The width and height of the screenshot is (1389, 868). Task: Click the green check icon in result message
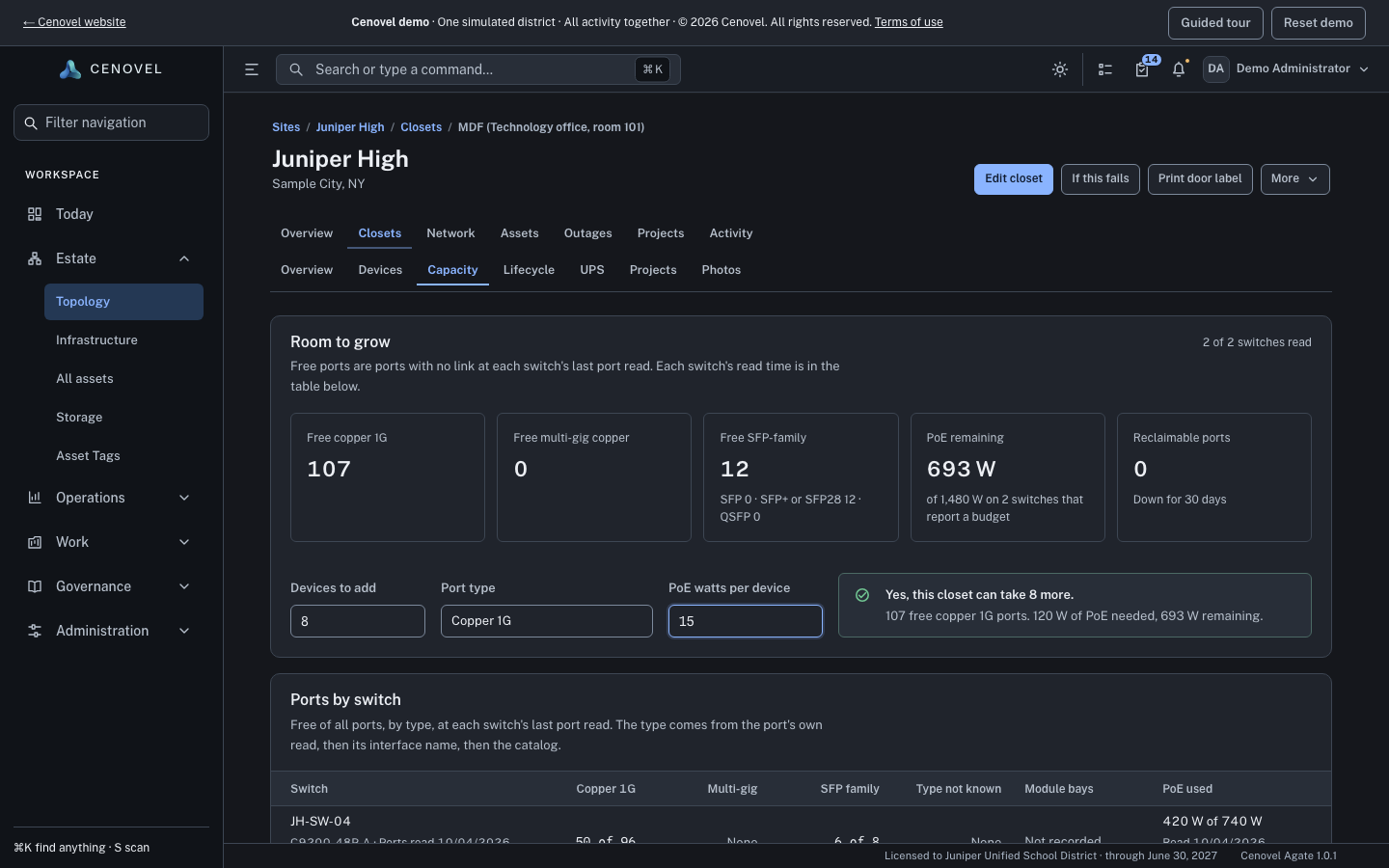pyautogui.click(x=862, y=595)
